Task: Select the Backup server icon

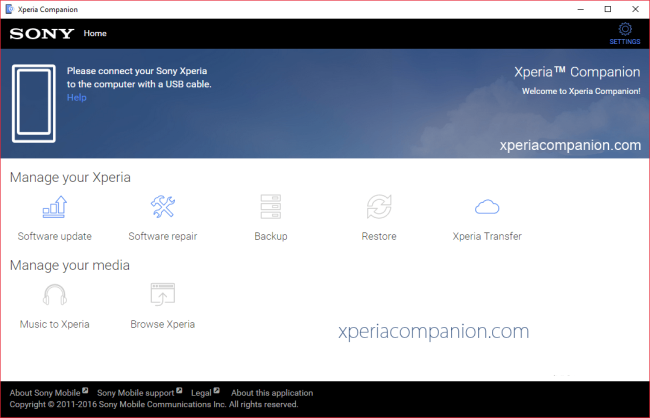Action: point(270,207)
